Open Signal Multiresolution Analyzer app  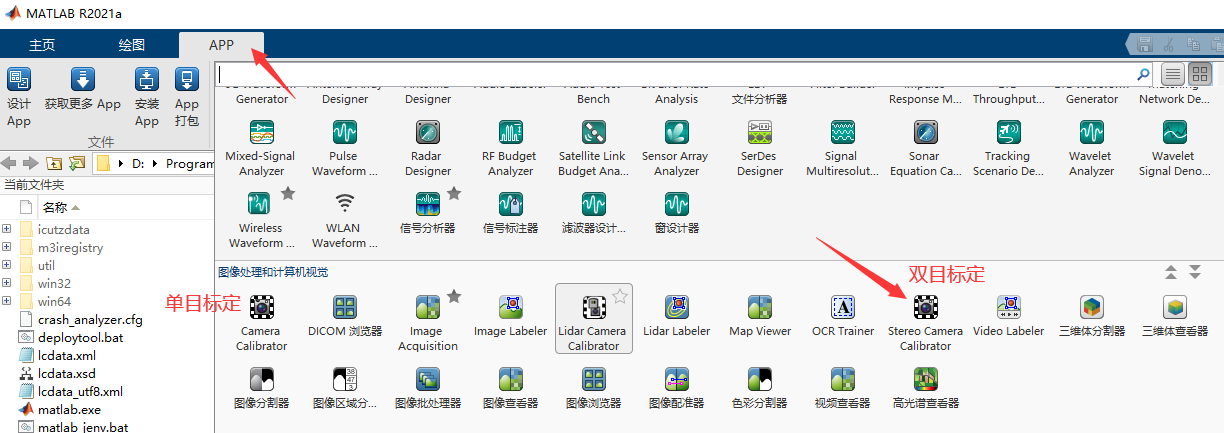tap(842, 147)
